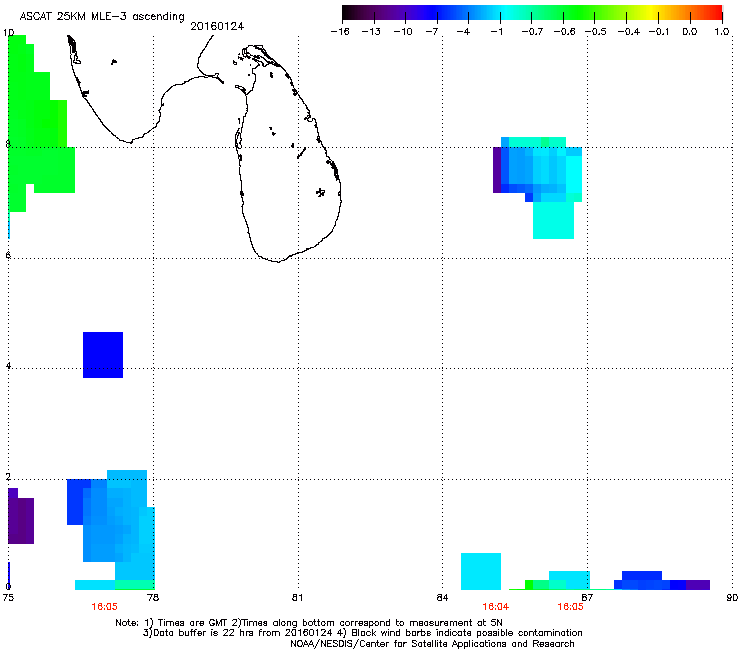Image resolution: width=740 pixels, height=650 pixels.
Task: Click the longitude label 75
Action: pyautogui.click(x=8, y=597)
